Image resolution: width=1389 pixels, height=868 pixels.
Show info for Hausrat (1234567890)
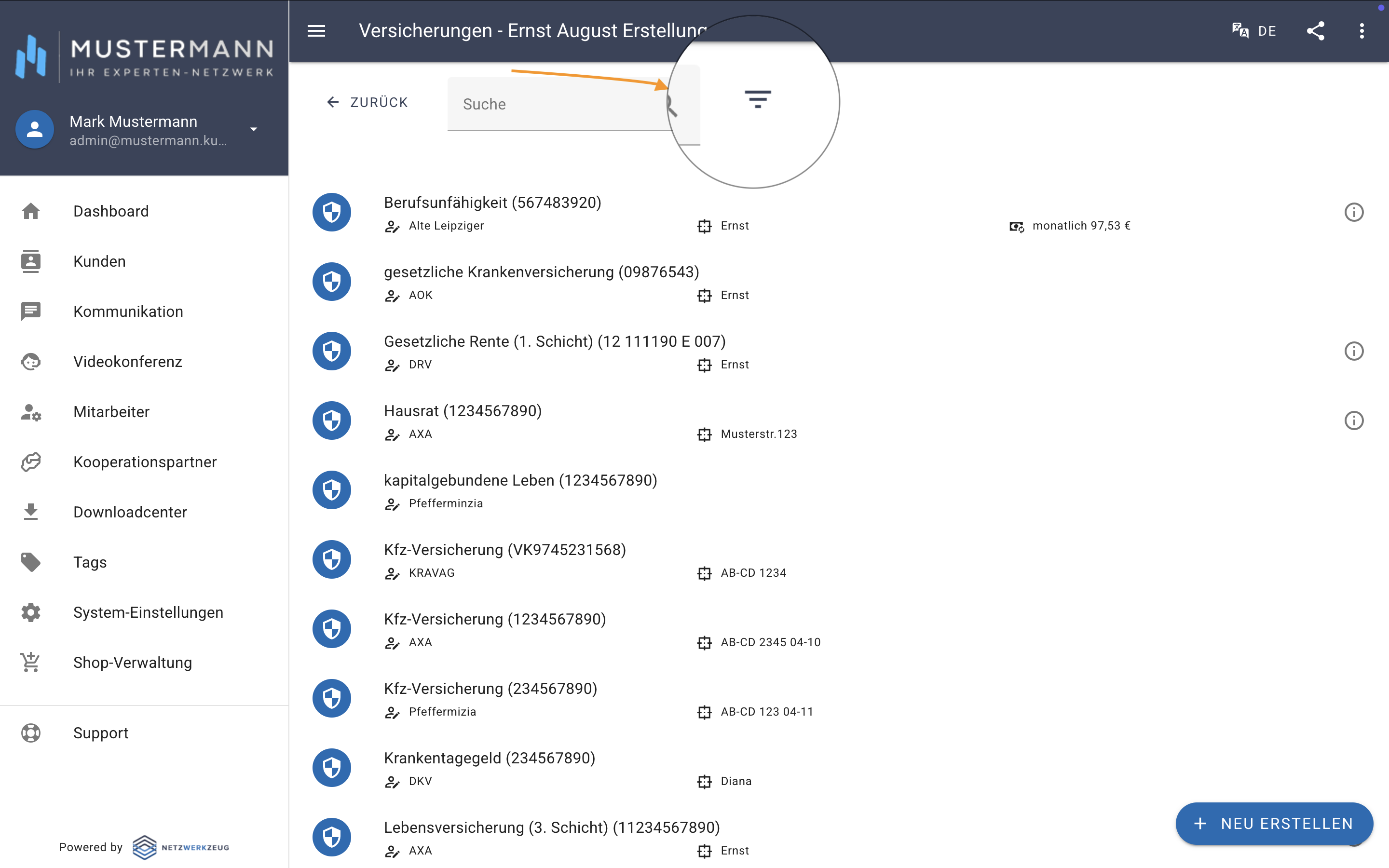click(1354, 421)
